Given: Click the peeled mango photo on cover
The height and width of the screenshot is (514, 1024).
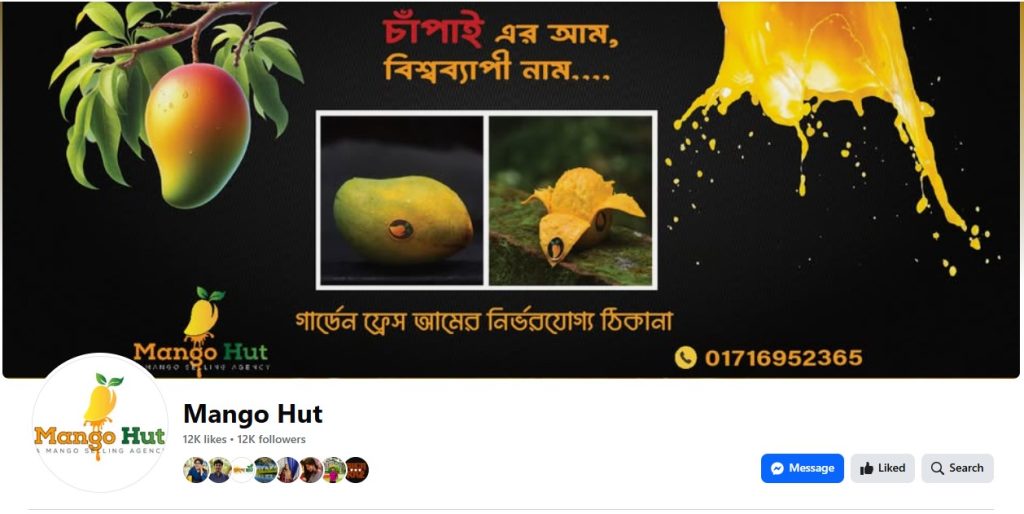Looking at the screenshot, I should [x=571, y=201].
